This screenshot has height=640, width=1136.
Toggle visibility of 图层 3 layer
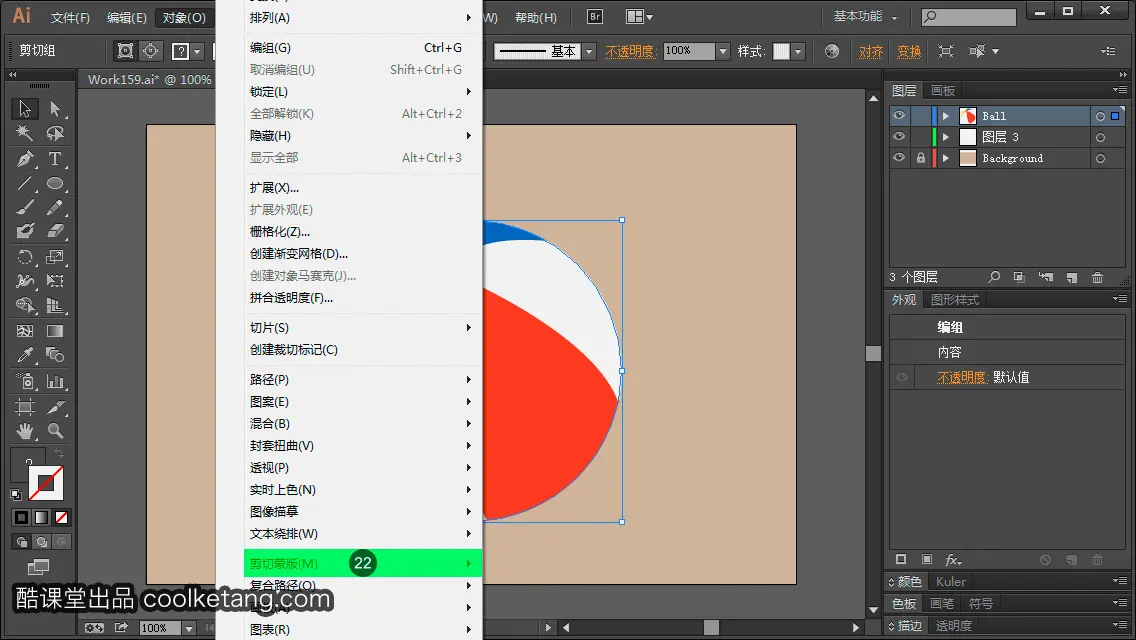click(x=899, y=136)
